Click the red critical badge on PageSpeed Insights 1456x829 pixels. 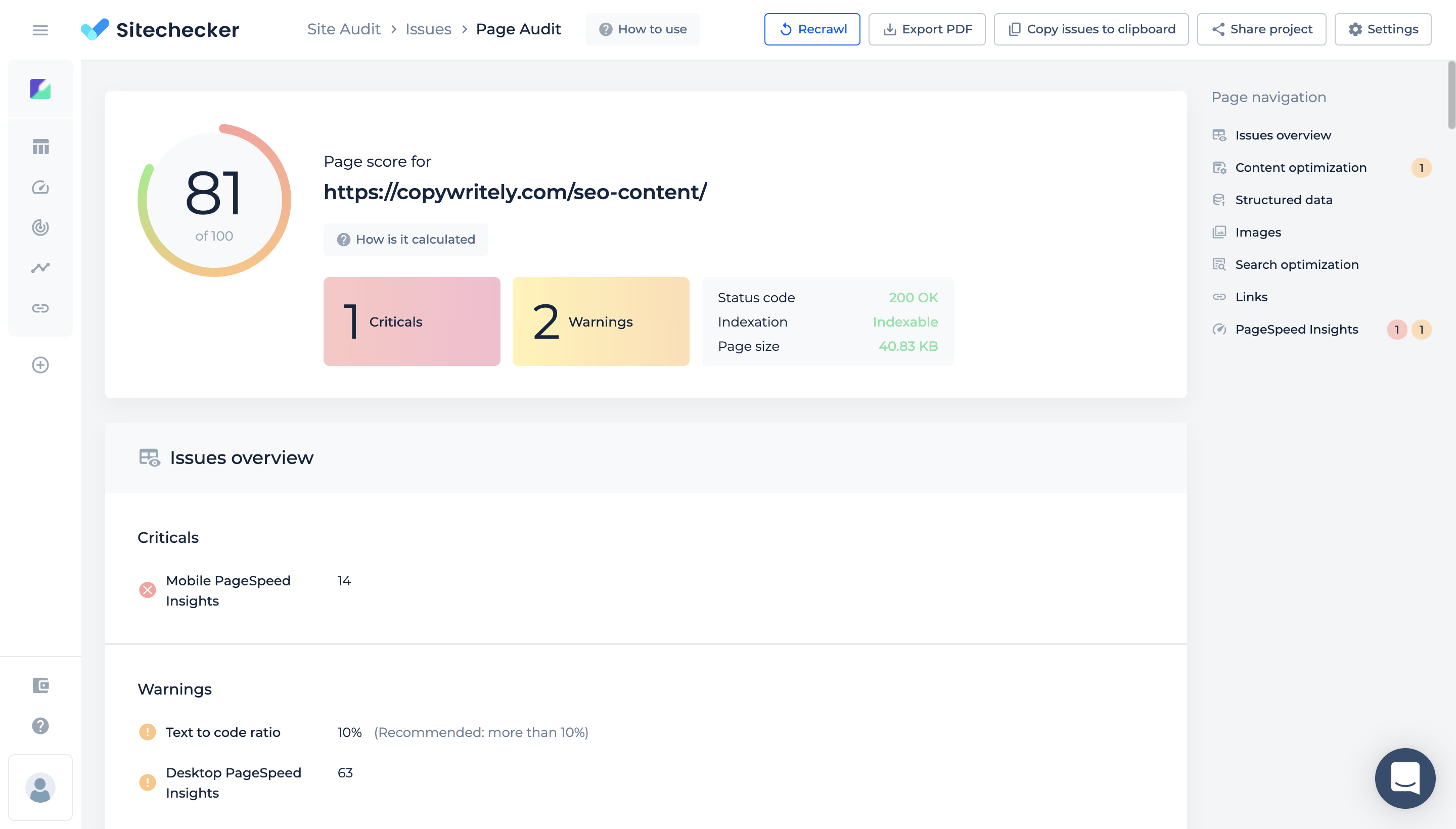pos(1397,330)
